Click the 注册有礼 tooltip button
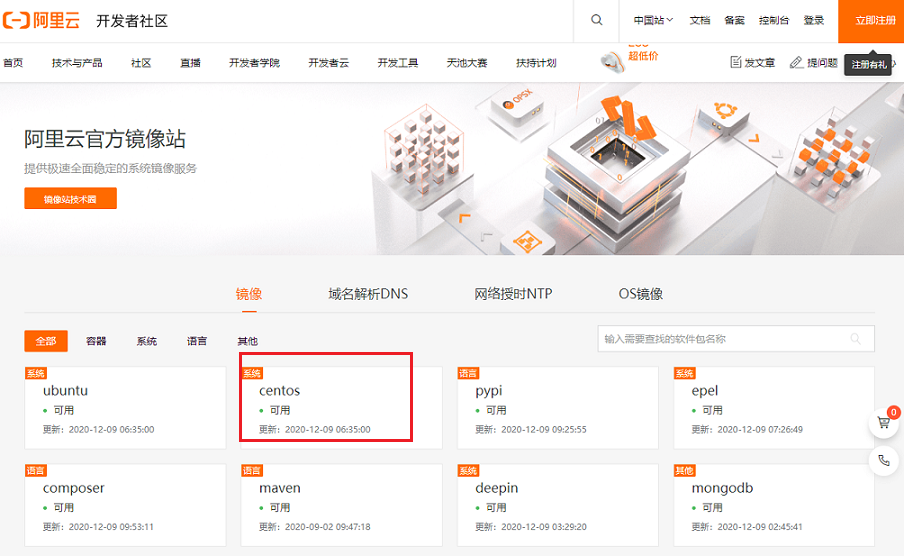Image resolution: width=904 pixels, height=556 pixels. coord(868,65)
